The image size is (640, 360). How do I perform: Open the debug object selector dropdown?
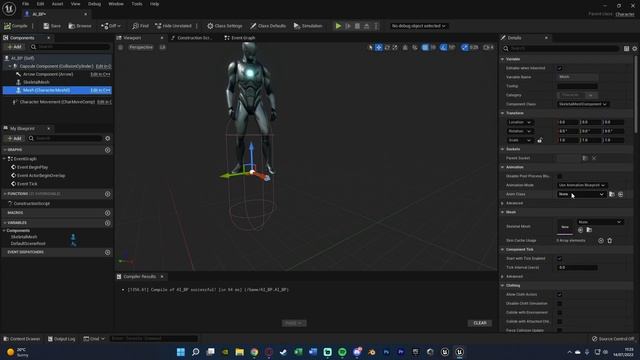tap(418, 26)
